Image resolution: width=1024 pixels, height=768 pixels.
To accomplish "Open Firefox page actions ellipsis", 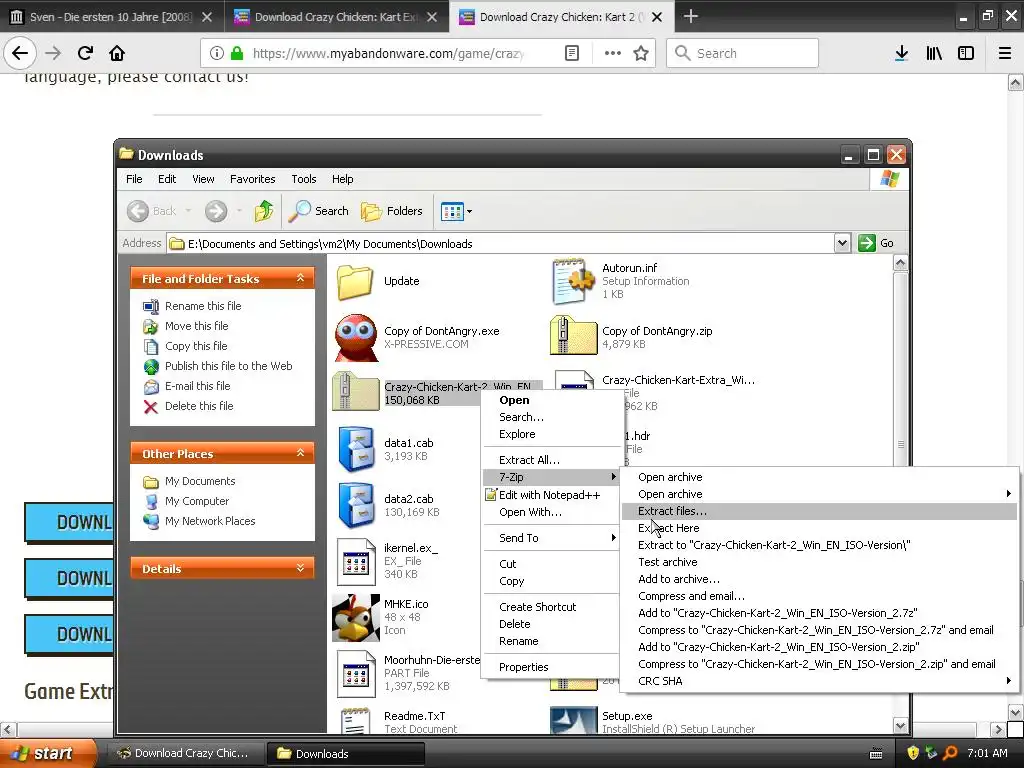I will pyautogui.click(x=612, y=53).
